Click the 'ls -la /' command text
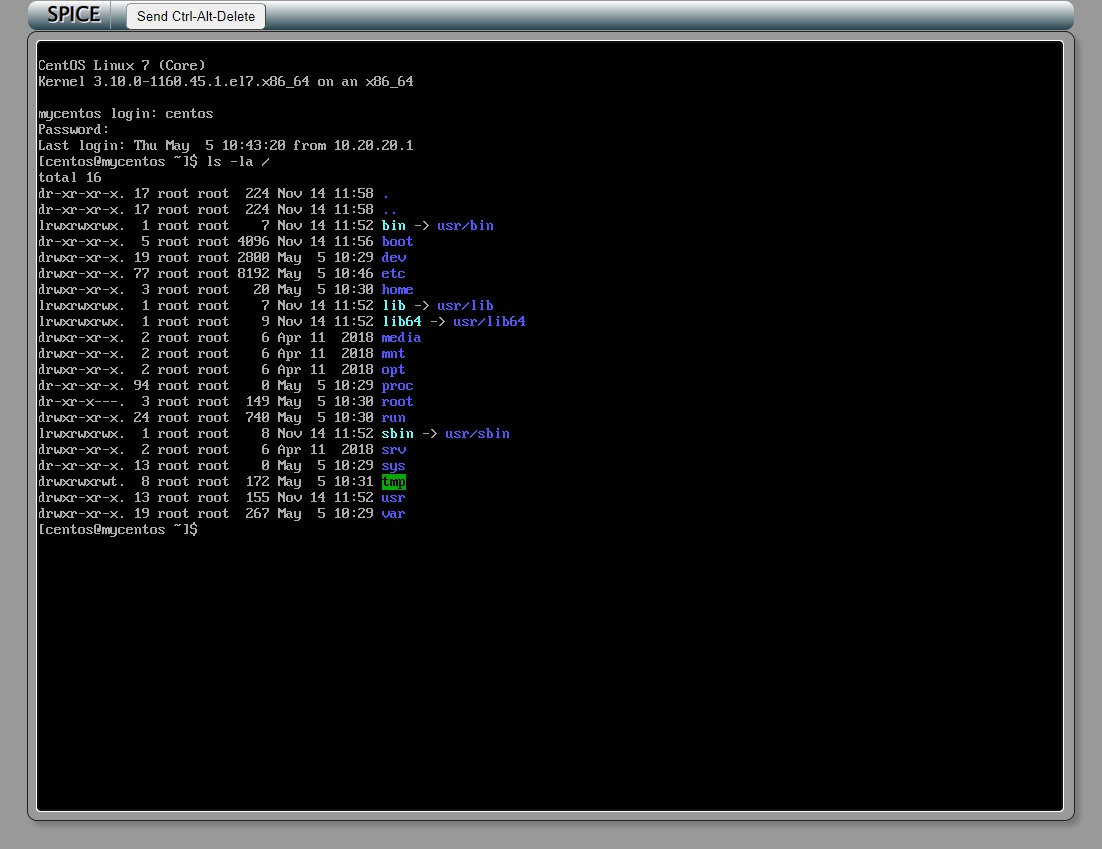This screenshot has height=849, width=1102. (x=238, y=162)
